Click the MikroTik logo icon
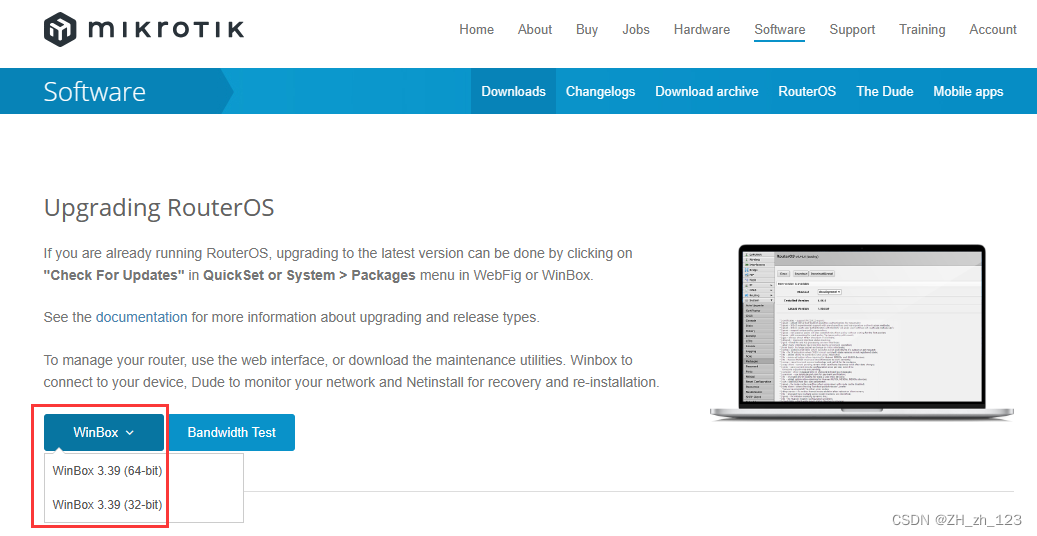Image resolution: width=1037 pixels, height=536 pixels. [x=60, y=29]
